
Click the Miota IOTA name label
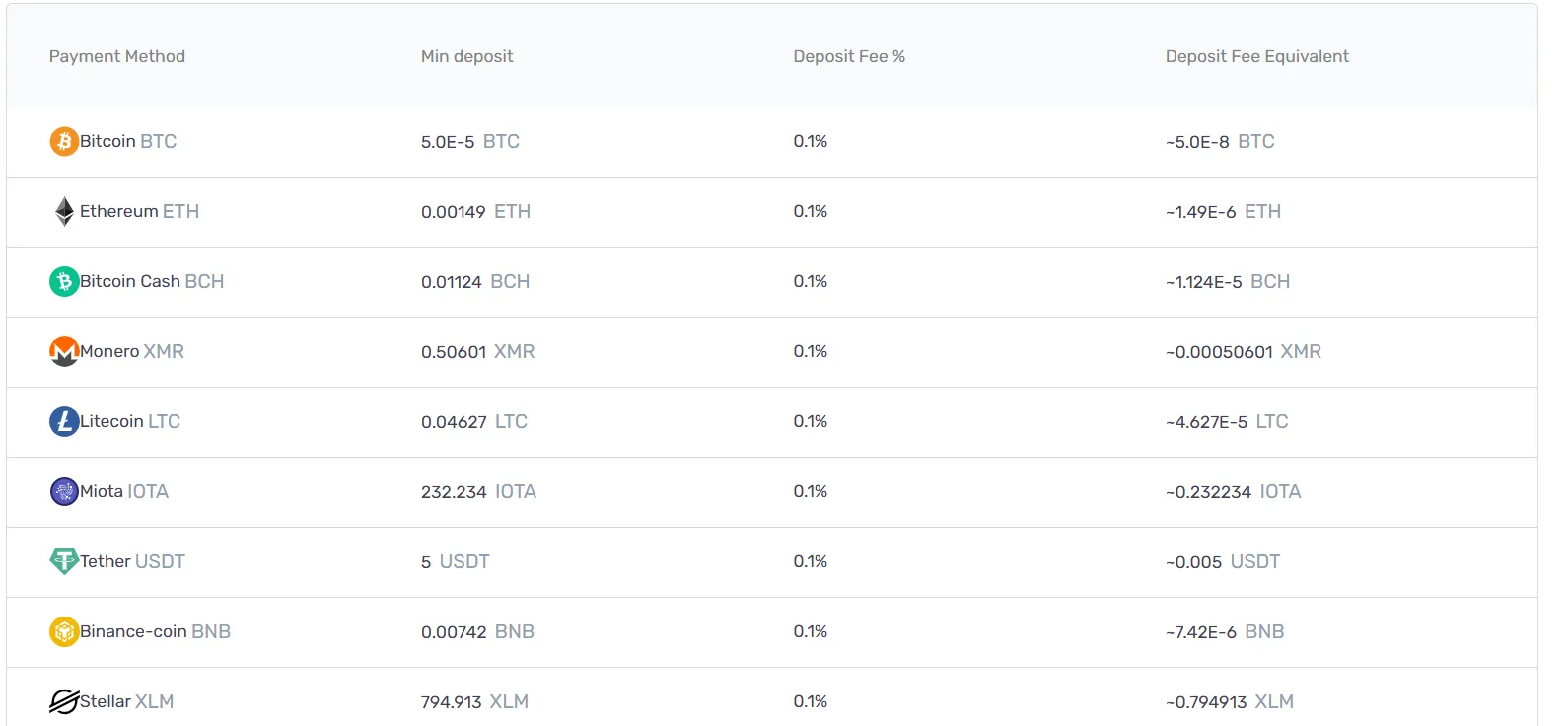tap(124, 491)
